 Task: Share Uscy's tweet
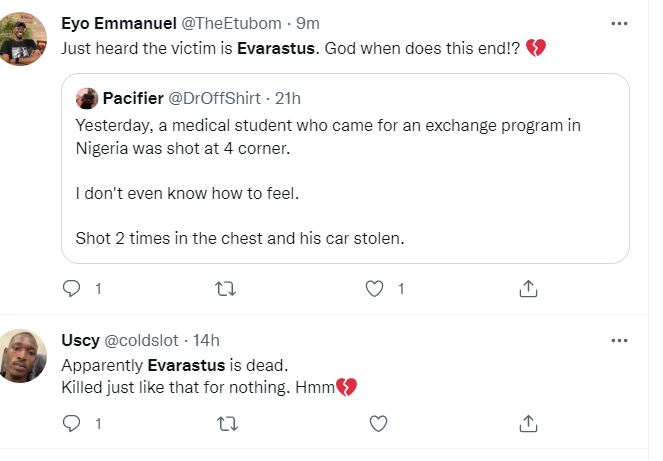click(530, 423)
